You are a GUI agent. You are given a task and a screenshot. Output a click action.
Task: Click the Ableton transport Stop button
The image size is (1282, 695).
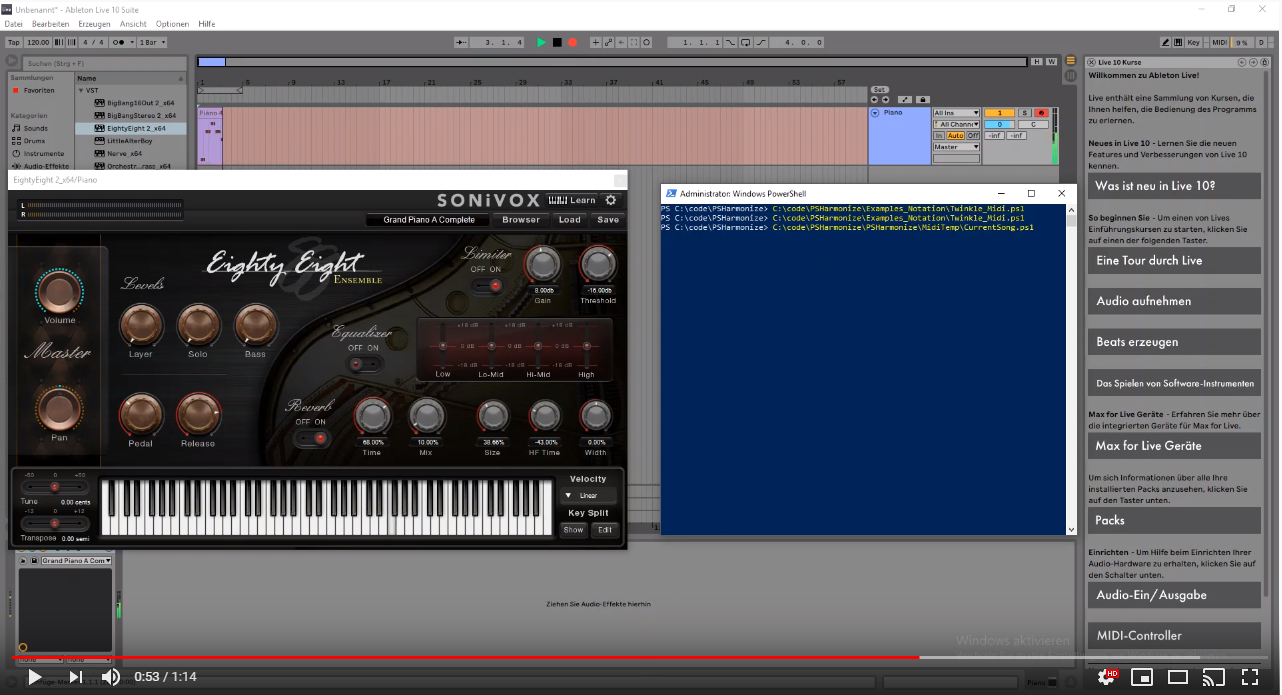[x=557, y=42]
